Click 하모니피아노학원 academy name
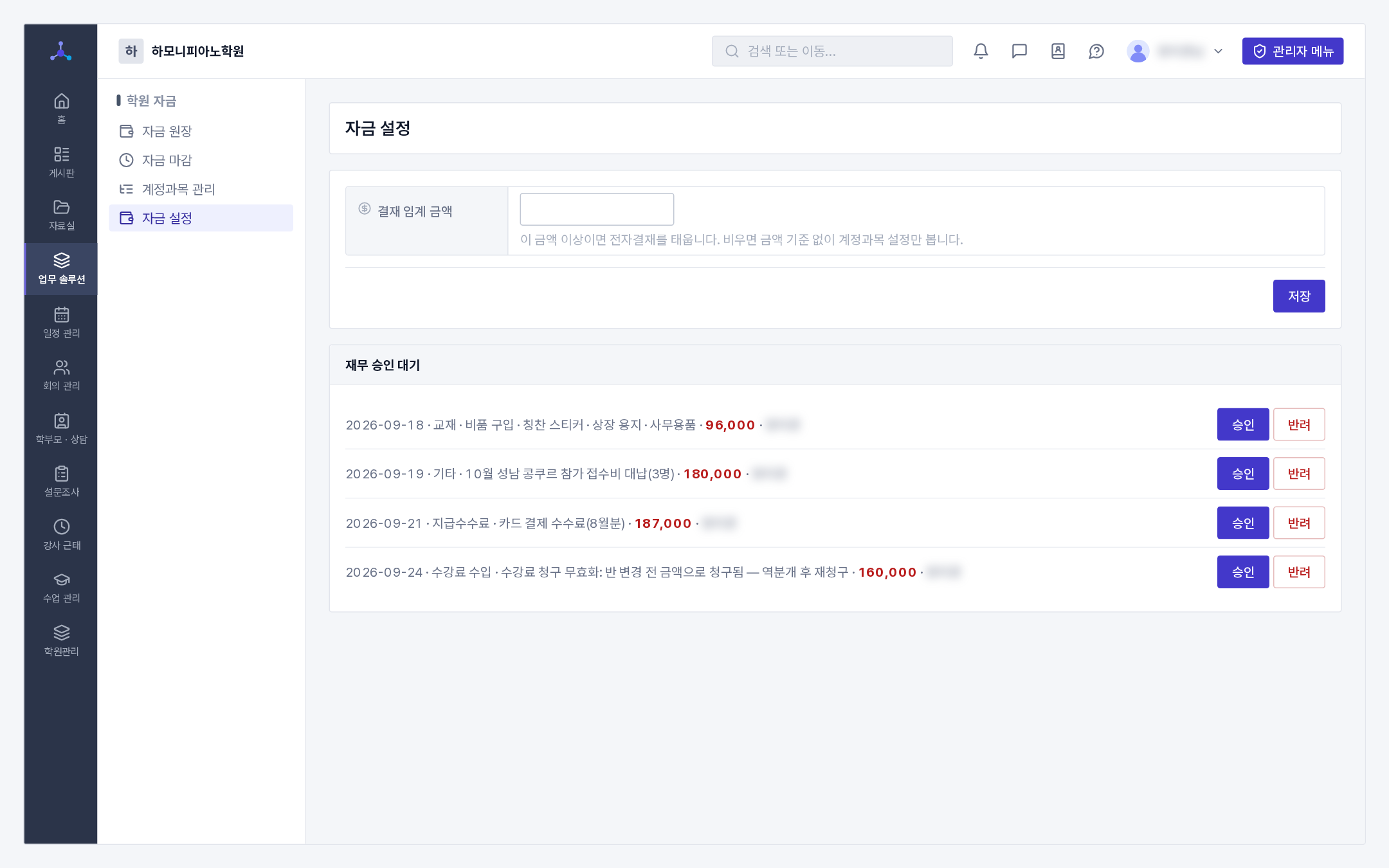 pyautogui.click(x=197, y=51)
